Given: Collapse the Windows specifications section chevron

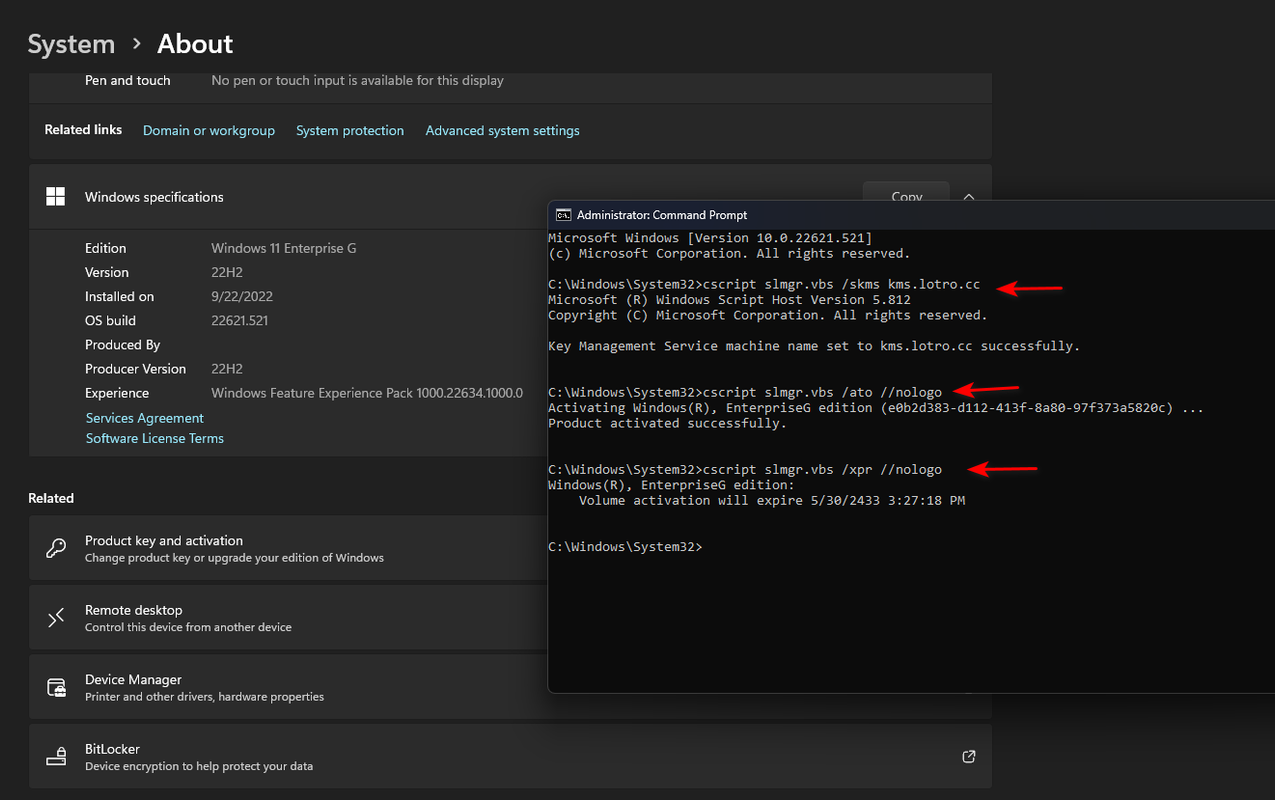Looking at the screenshot, I should tap(968, 197).
